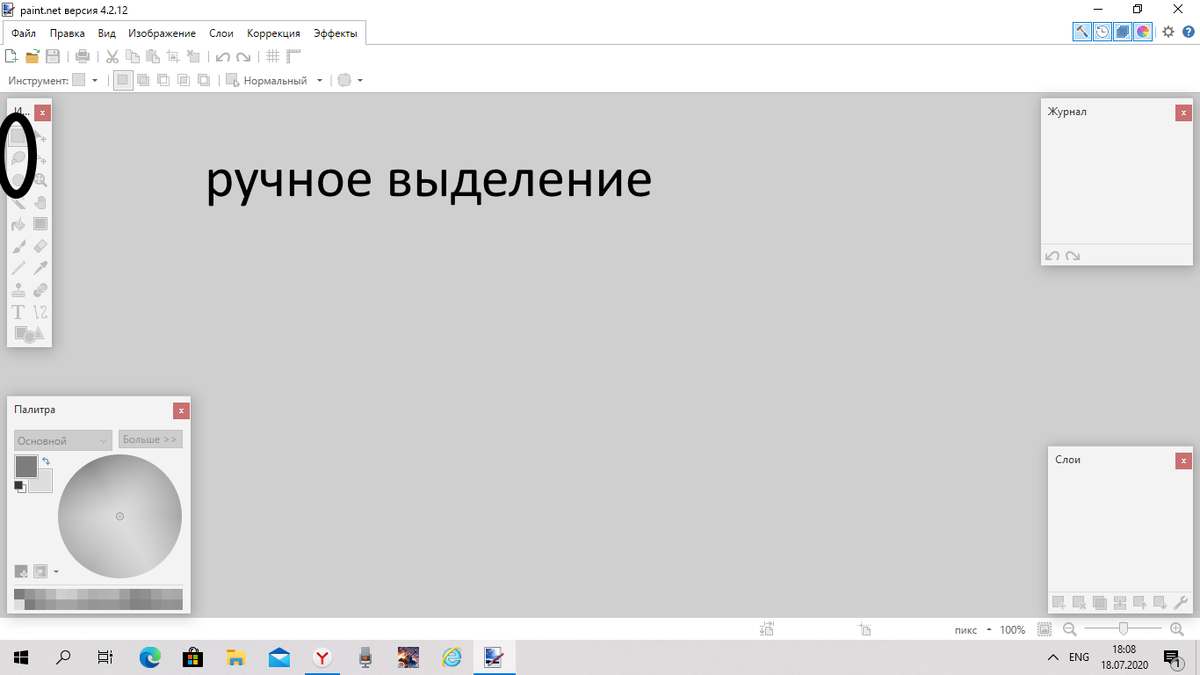This screenshot has width=1200, height=675.
Task: Expand the Больше >> palette options
Action: pyautogui.click(x=150, y=439)
